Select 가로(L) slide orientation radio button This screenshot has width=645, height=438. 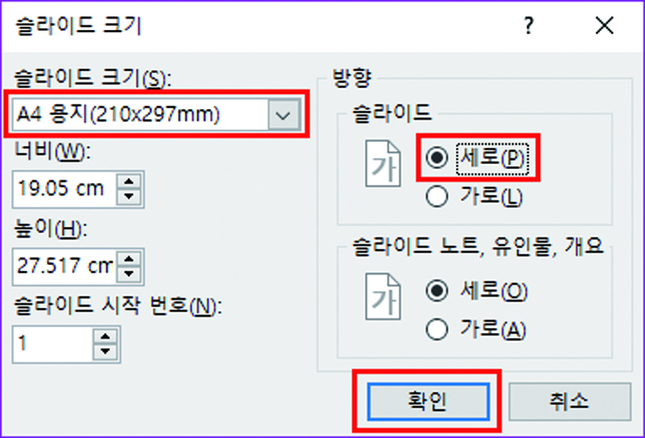click(437, 197)
